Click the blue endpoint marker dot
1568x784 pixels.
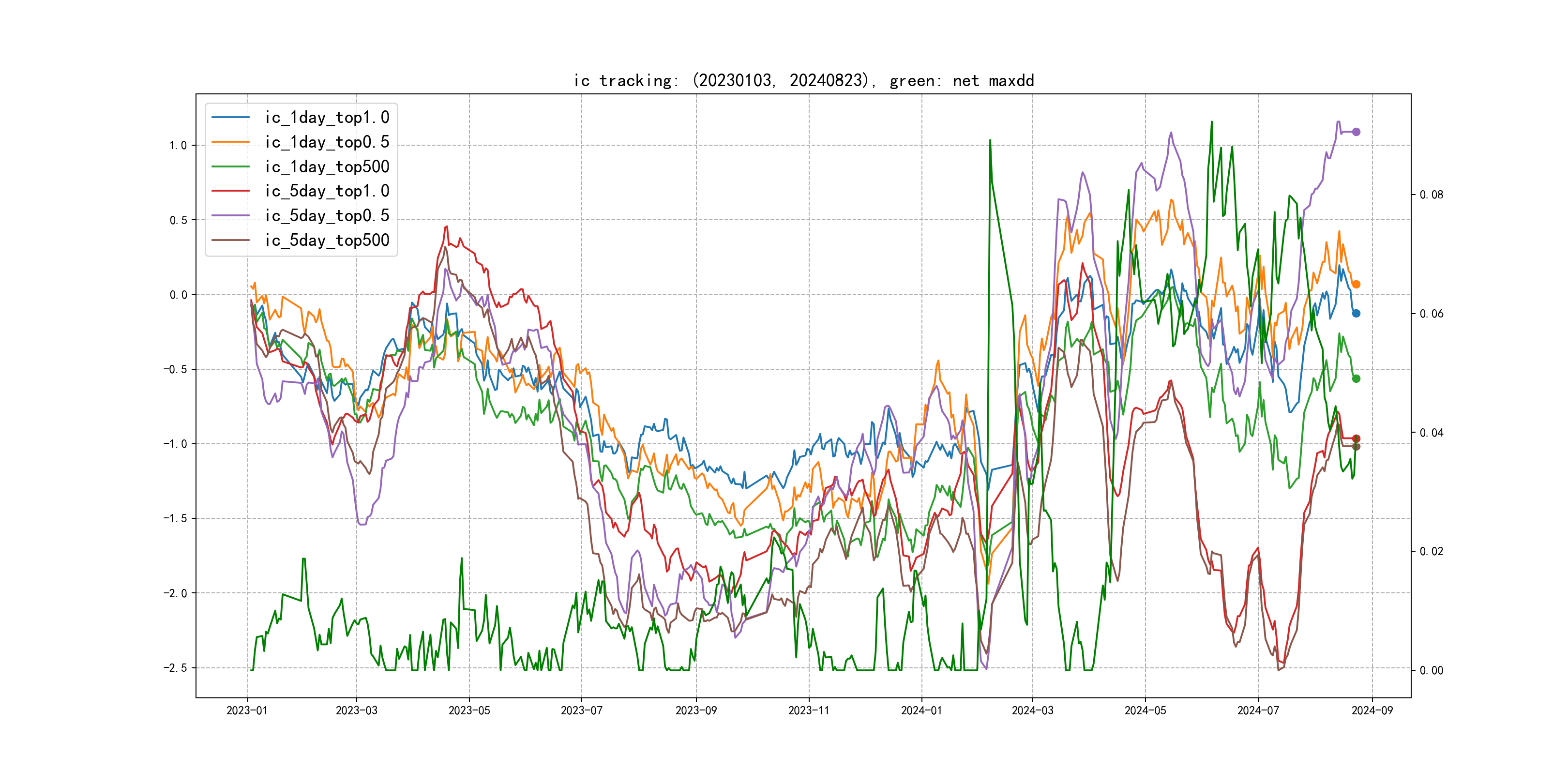pyautogui.click(x=1356, y=314)
